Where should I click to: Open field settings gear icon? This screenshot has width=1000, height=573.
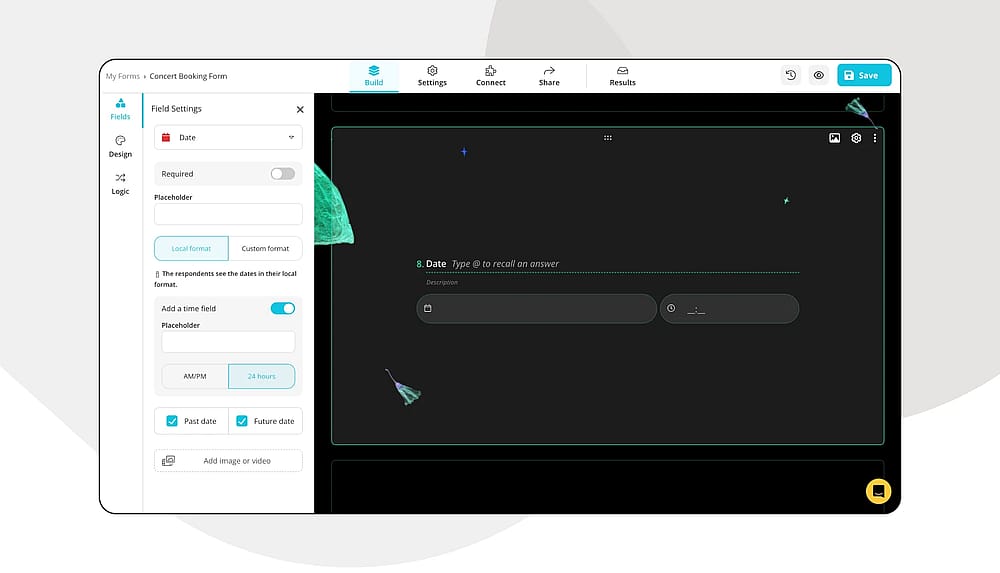click(x=856, y=138)
